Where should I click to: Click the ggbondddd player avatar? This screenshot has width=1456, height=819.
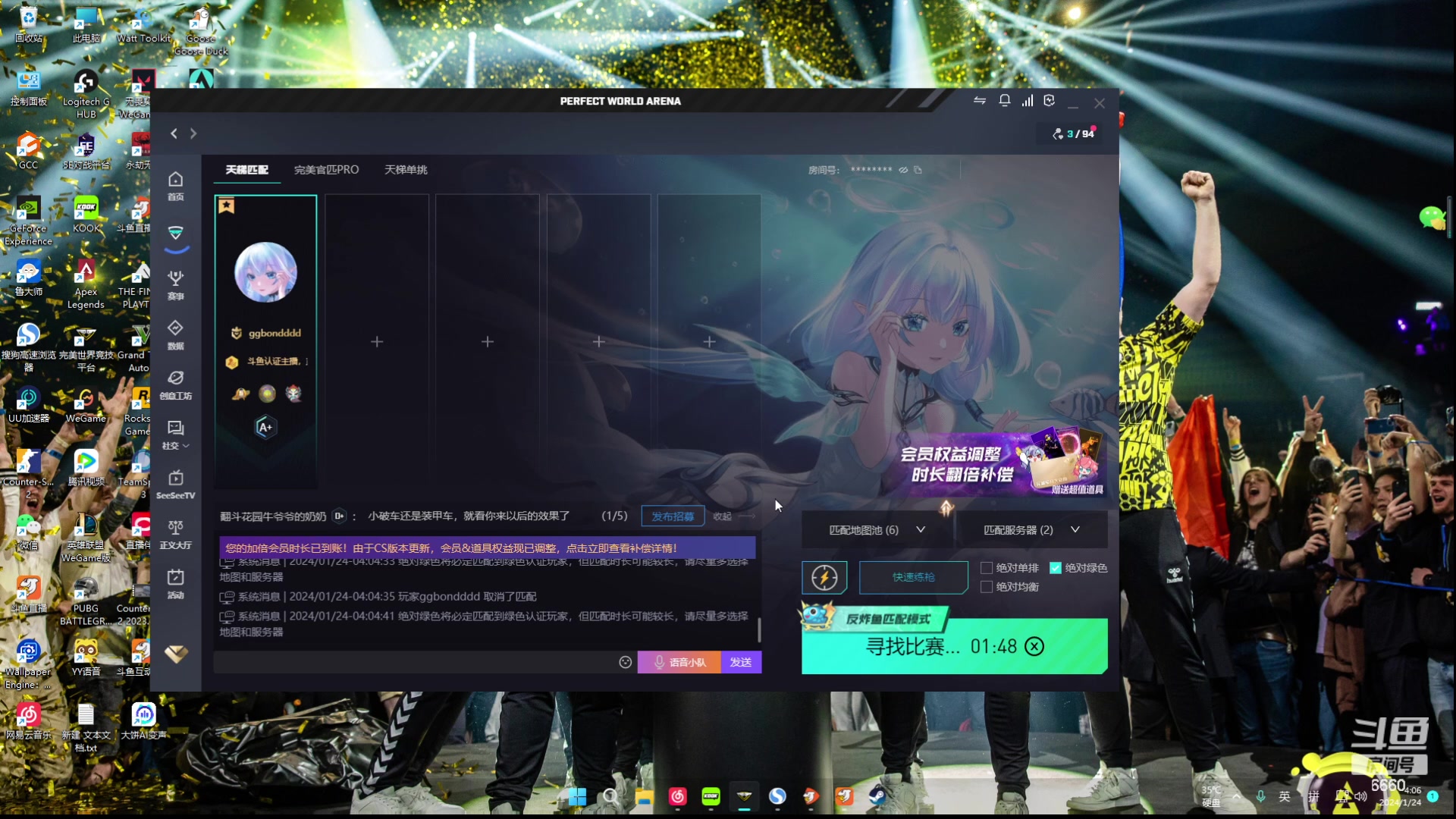pyautogui.click(x=265, y=272)
